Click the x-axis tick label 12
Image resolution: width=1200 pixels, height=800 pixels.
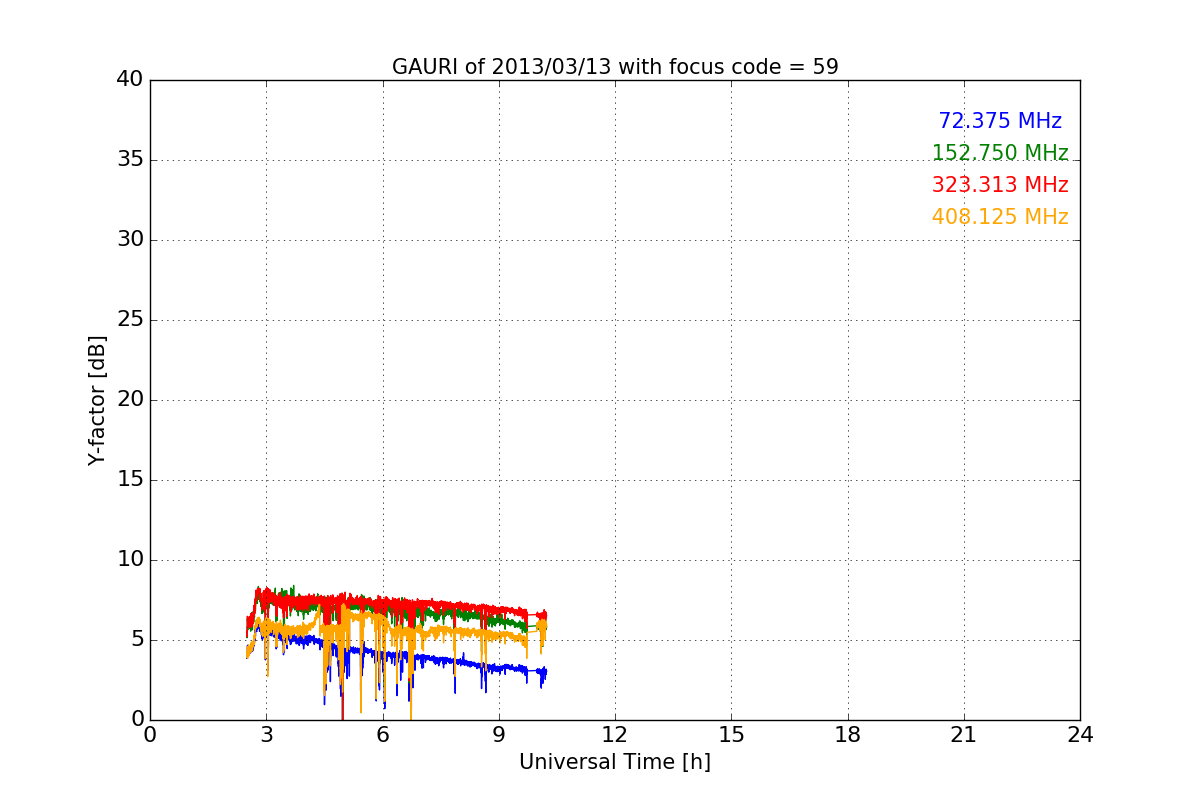pyautogui.click(x=615, y=735)
